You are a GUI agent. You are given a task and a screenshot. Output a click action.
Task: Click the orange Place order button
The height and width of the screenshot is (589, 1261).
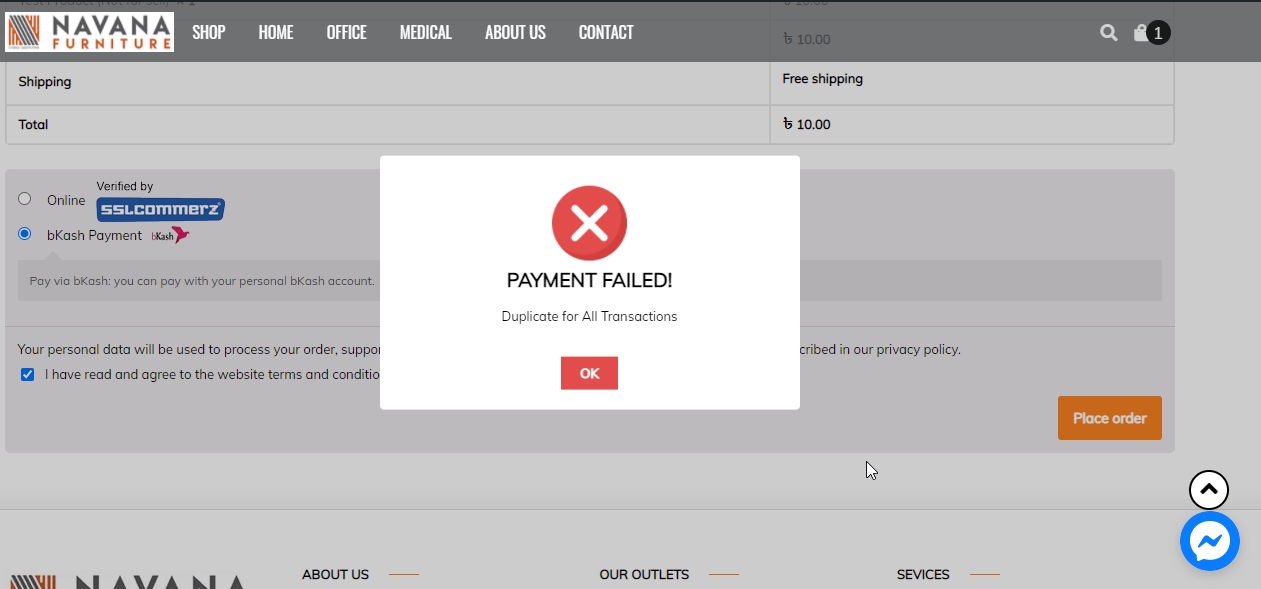(x=1109, y=418)
